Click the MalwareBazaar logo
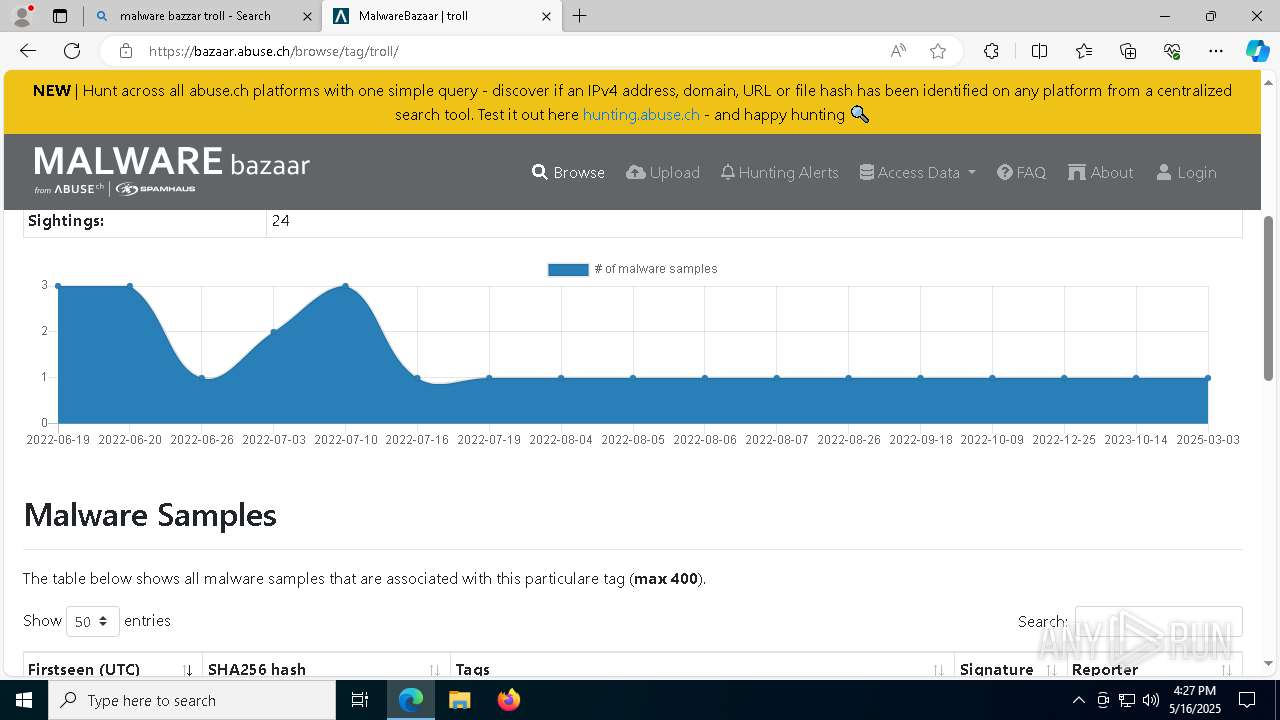The image size is (1280, 720). click(x=172, y=171)
